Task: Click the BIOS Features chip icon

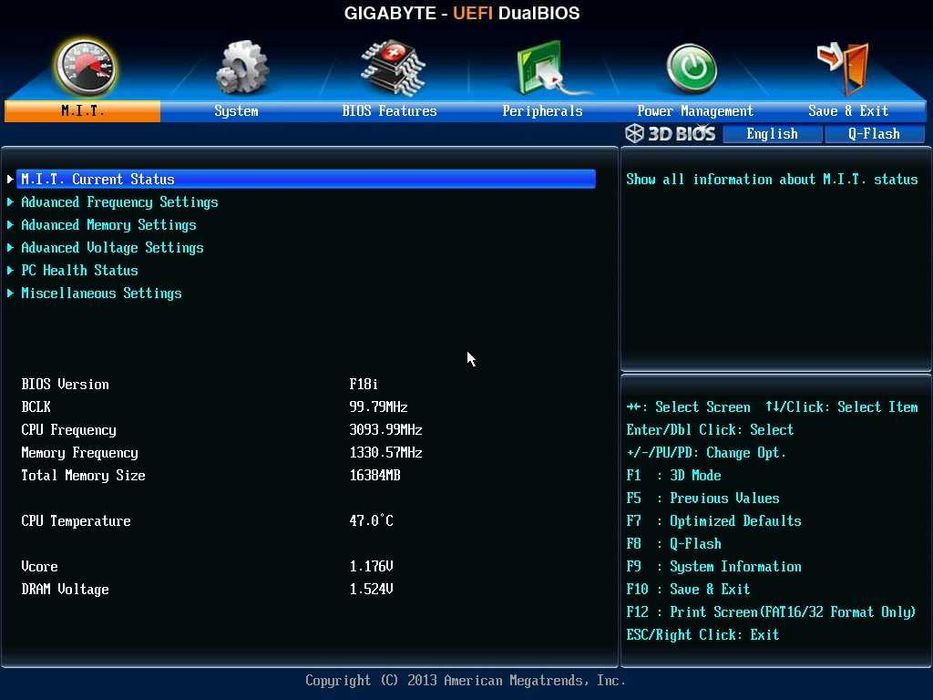Action: pos(392,67)
